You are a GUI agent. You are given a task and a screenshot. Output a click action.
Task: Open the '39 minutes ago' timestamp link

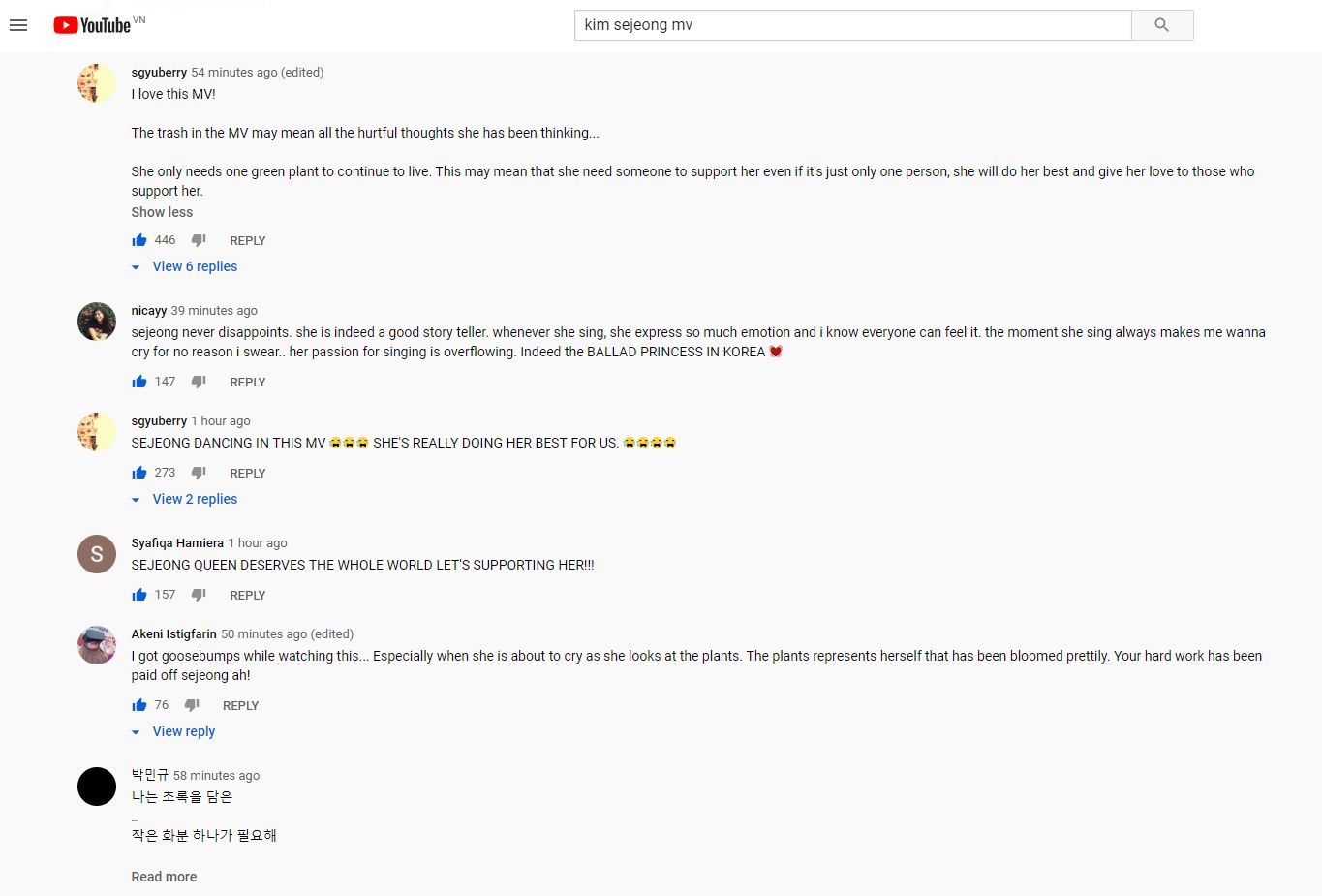[x=214, y=311]
